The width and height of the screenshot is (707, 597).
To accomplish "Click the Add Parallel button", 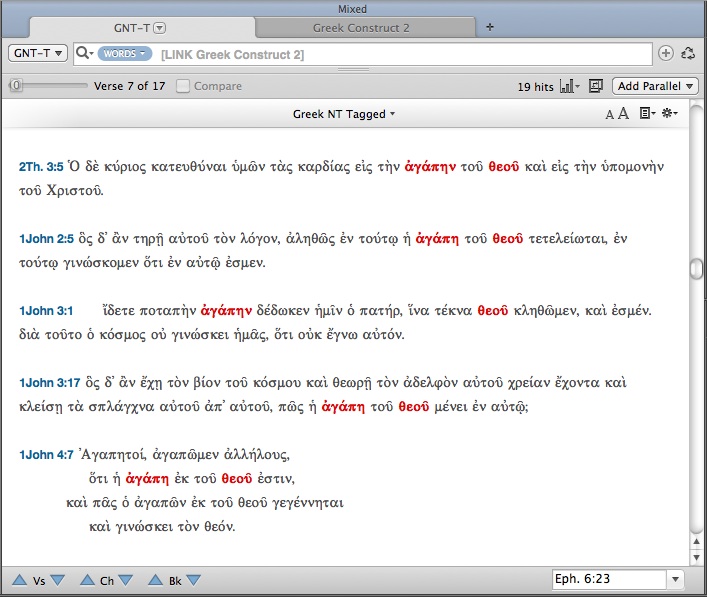I will click(655, 87).
